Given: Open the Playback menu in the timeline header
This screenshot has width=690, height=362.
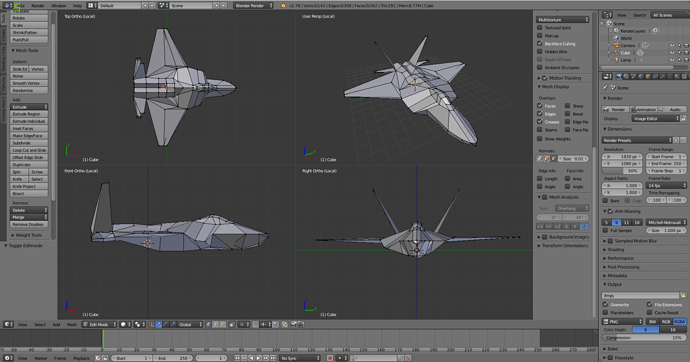Looking at the screenshot, I should click(81, 358).
